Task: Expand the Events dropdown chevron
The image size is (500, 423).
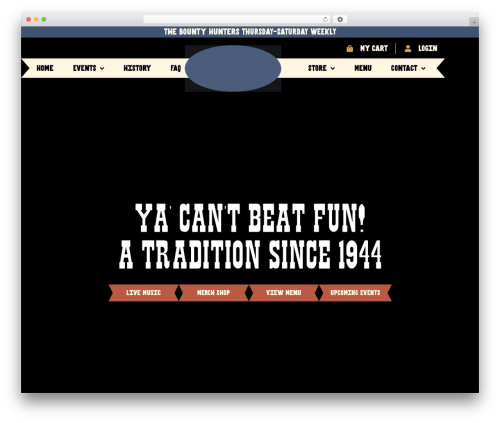Action: click(102, 68)
